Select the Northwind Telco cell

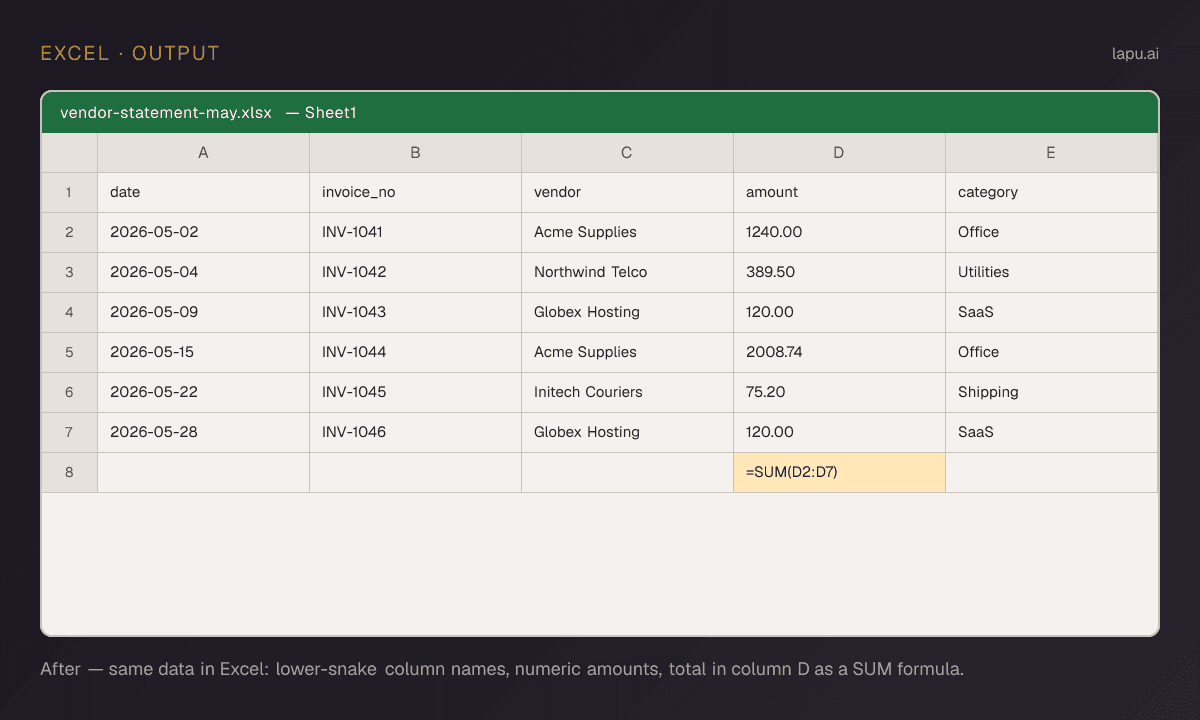pyautogui.click(x=628, y=273)
